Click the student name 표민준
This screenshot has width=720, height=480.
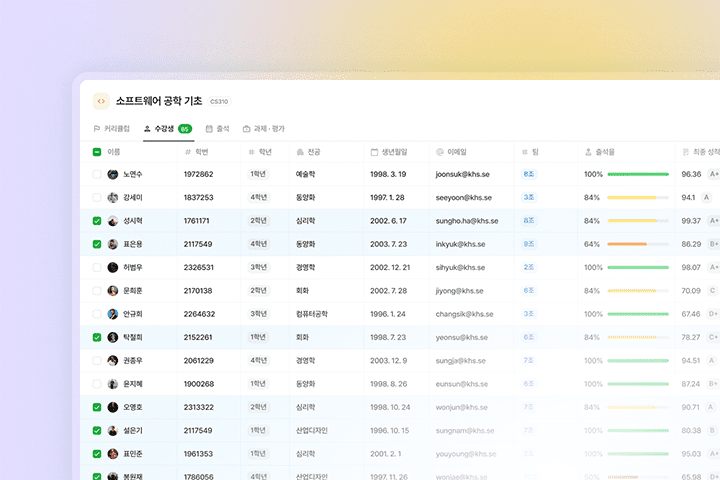click(x=133, y=454)
